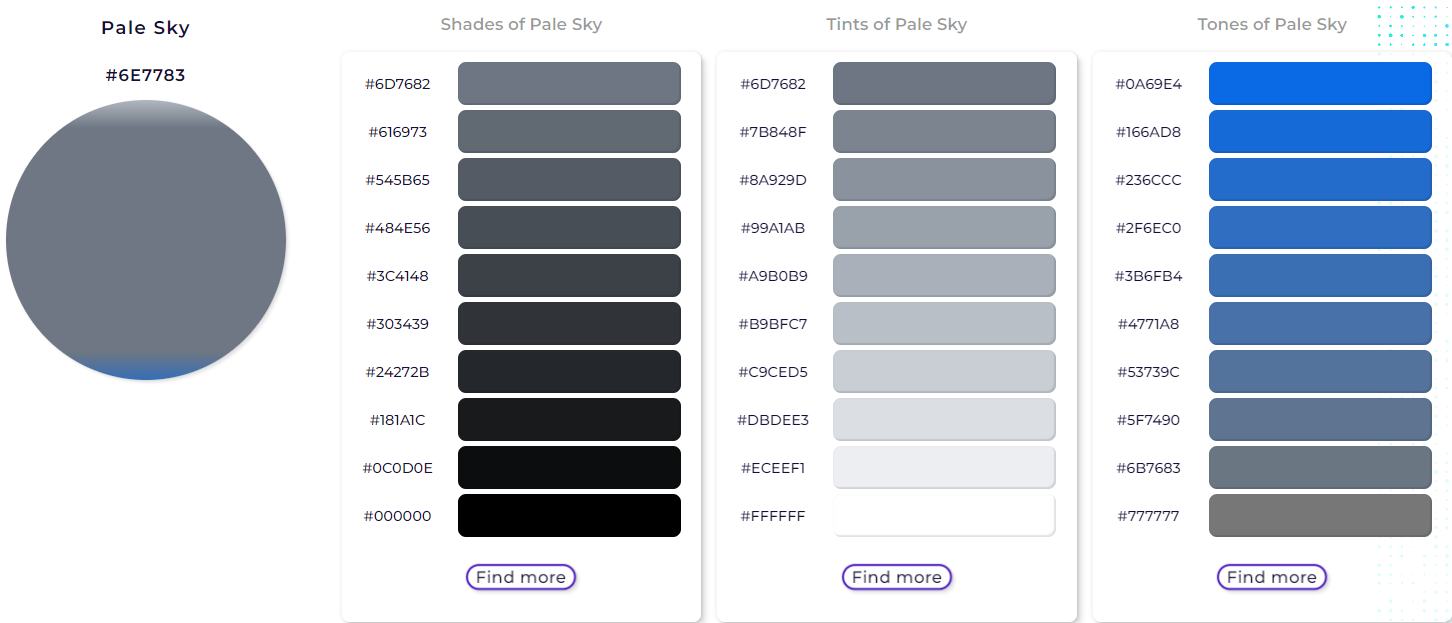Image resolution: width=1452 pixels, height=623 pixels.
Task: Choose the gray #777777 tone swatch
Action: tap(1320, 515)
